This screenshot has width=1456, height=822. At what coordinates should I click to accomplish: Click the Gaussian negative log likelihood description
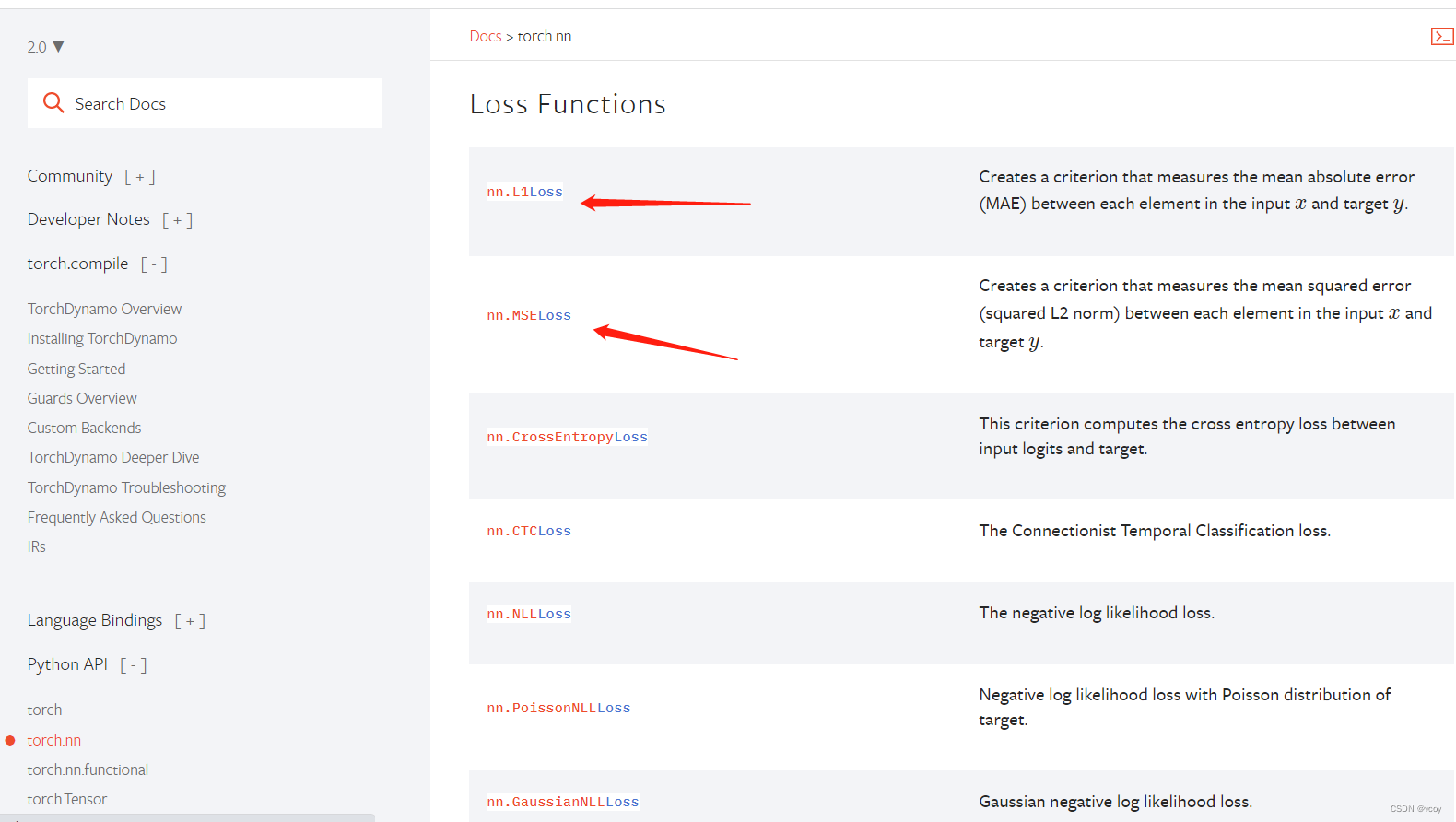coord(1115,802)
